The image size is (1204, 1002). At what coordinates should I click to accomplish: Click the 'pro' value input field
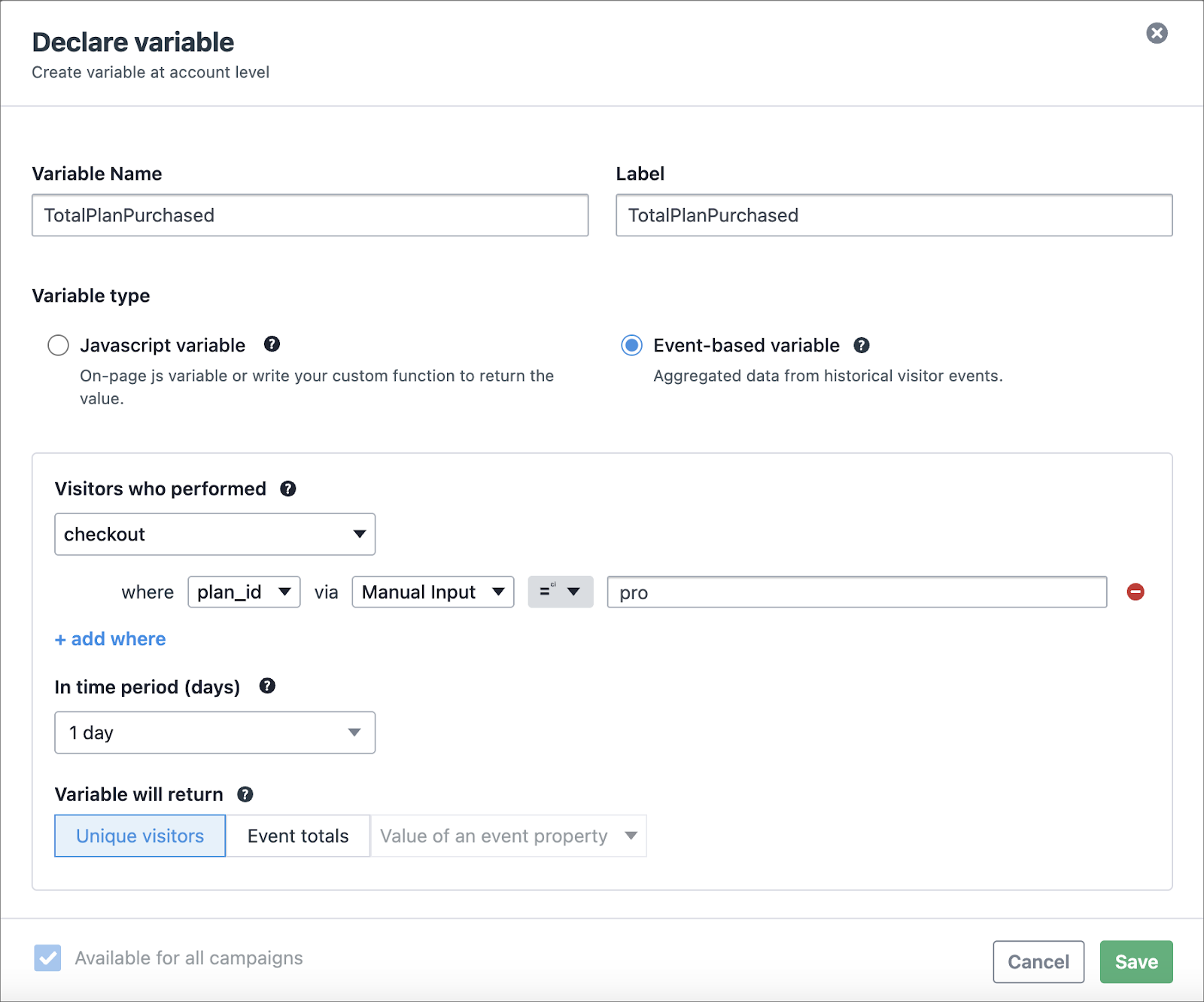pyautogui.click(x=857, y=592)
